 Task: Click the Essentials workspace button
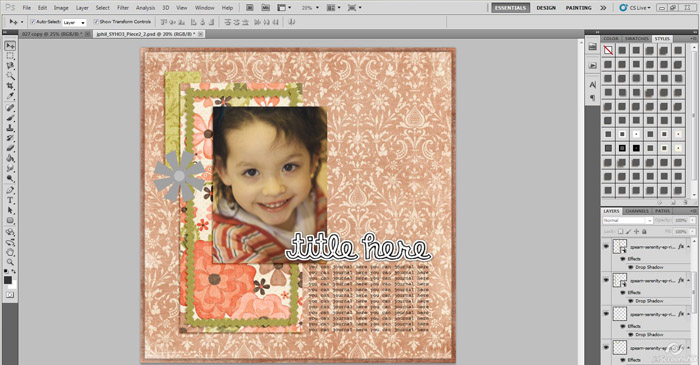511,8
